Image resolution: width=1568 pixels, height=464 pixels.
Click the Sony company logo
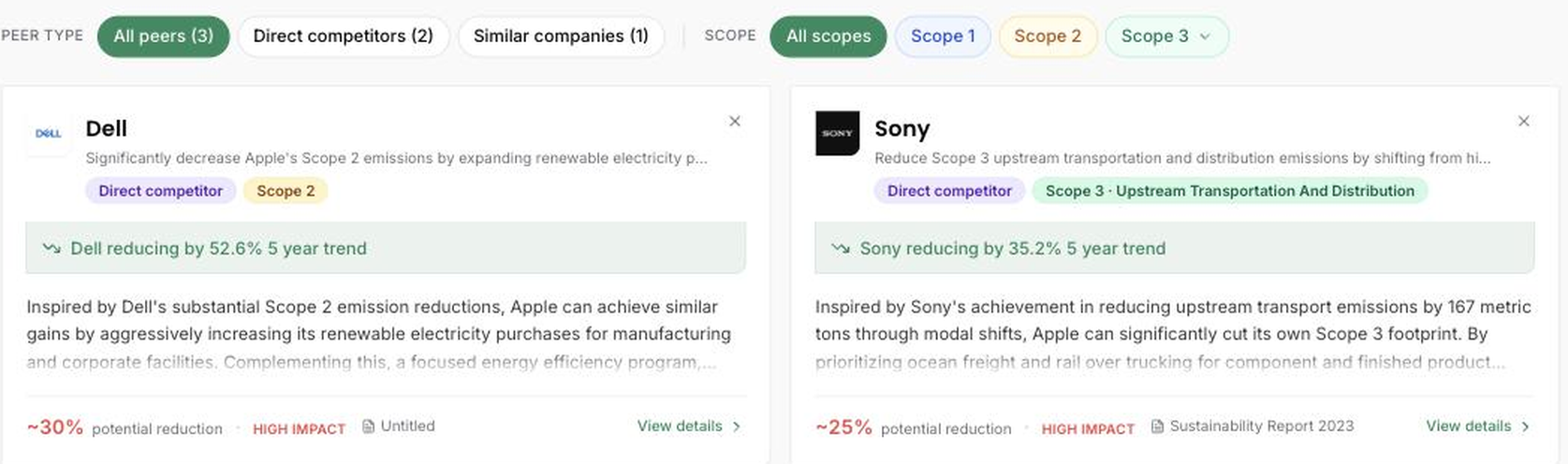[837, 134]
